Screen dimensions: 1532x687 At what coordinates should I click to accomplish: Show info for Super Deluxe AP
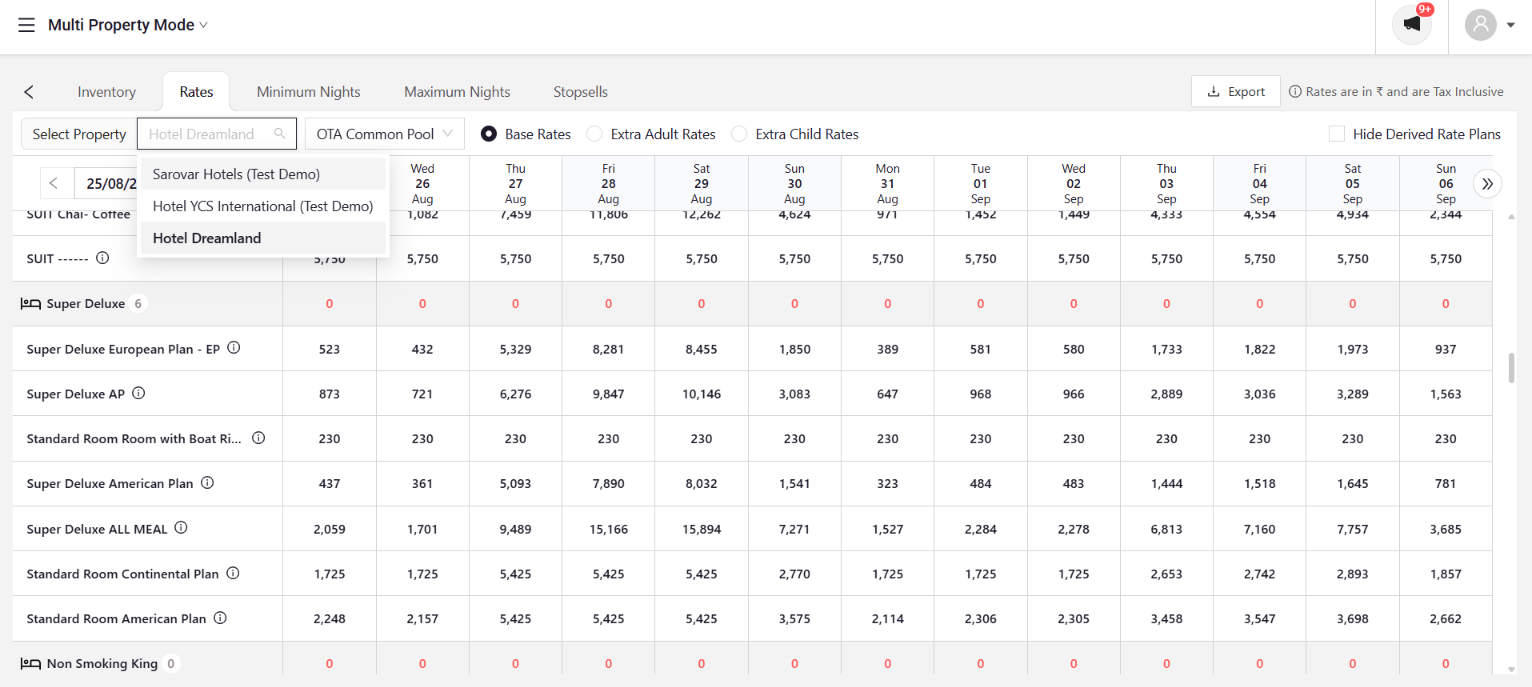pyautogui.click(x=139, y=393)
